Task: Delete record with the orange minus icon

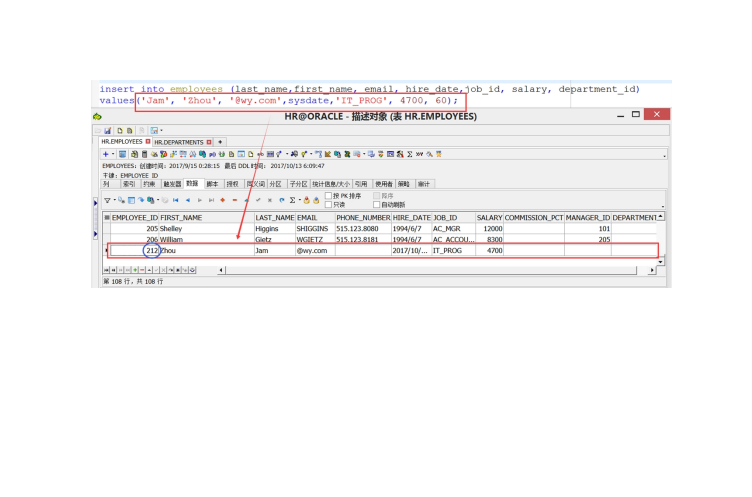Action: coord(235,201)
